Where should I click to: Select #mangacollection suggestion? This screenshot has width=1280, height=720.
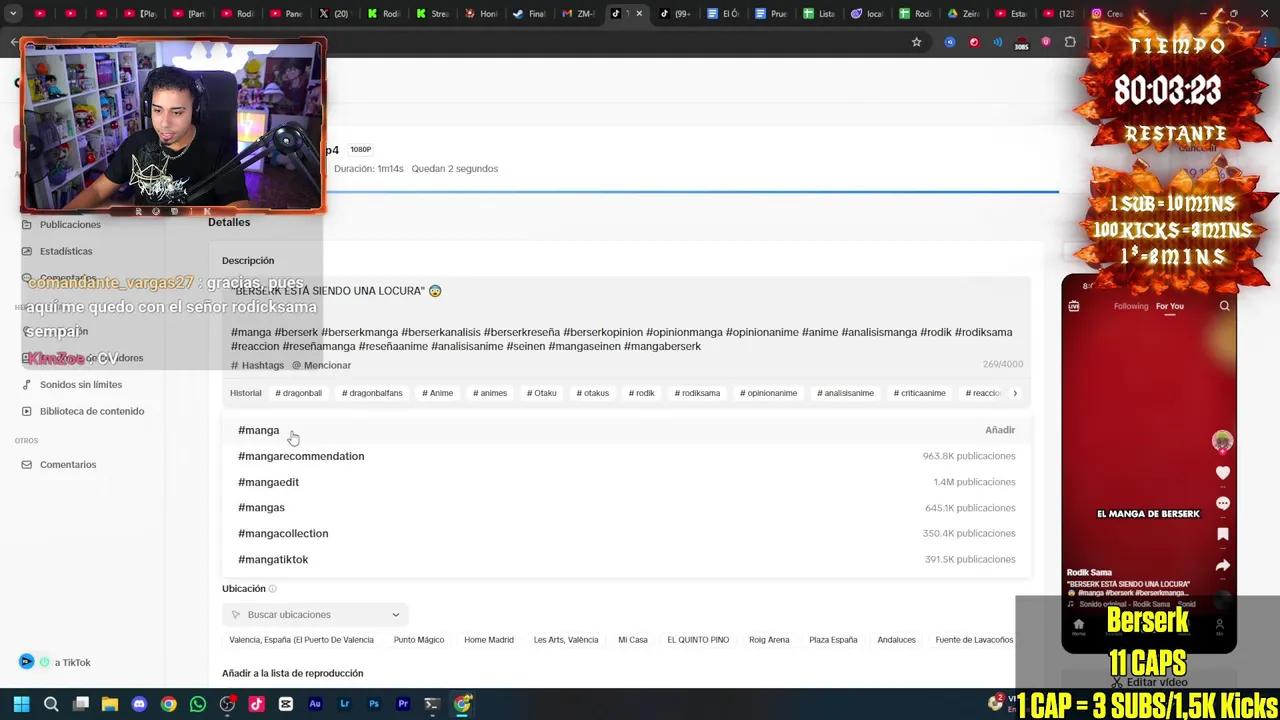coord(626,534)
